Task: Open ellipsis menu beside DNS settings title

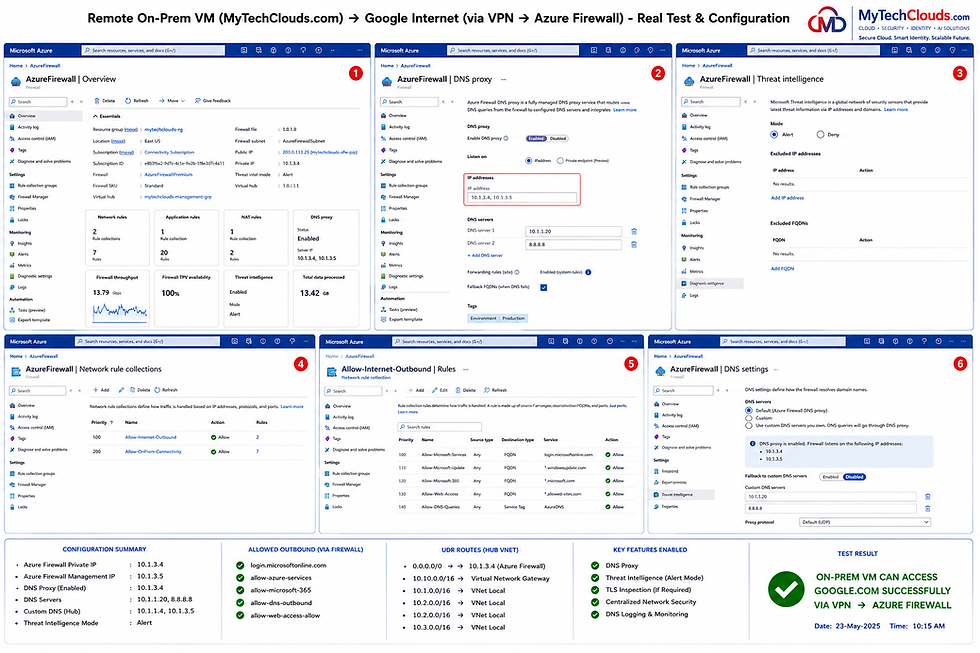Action: 776,369
